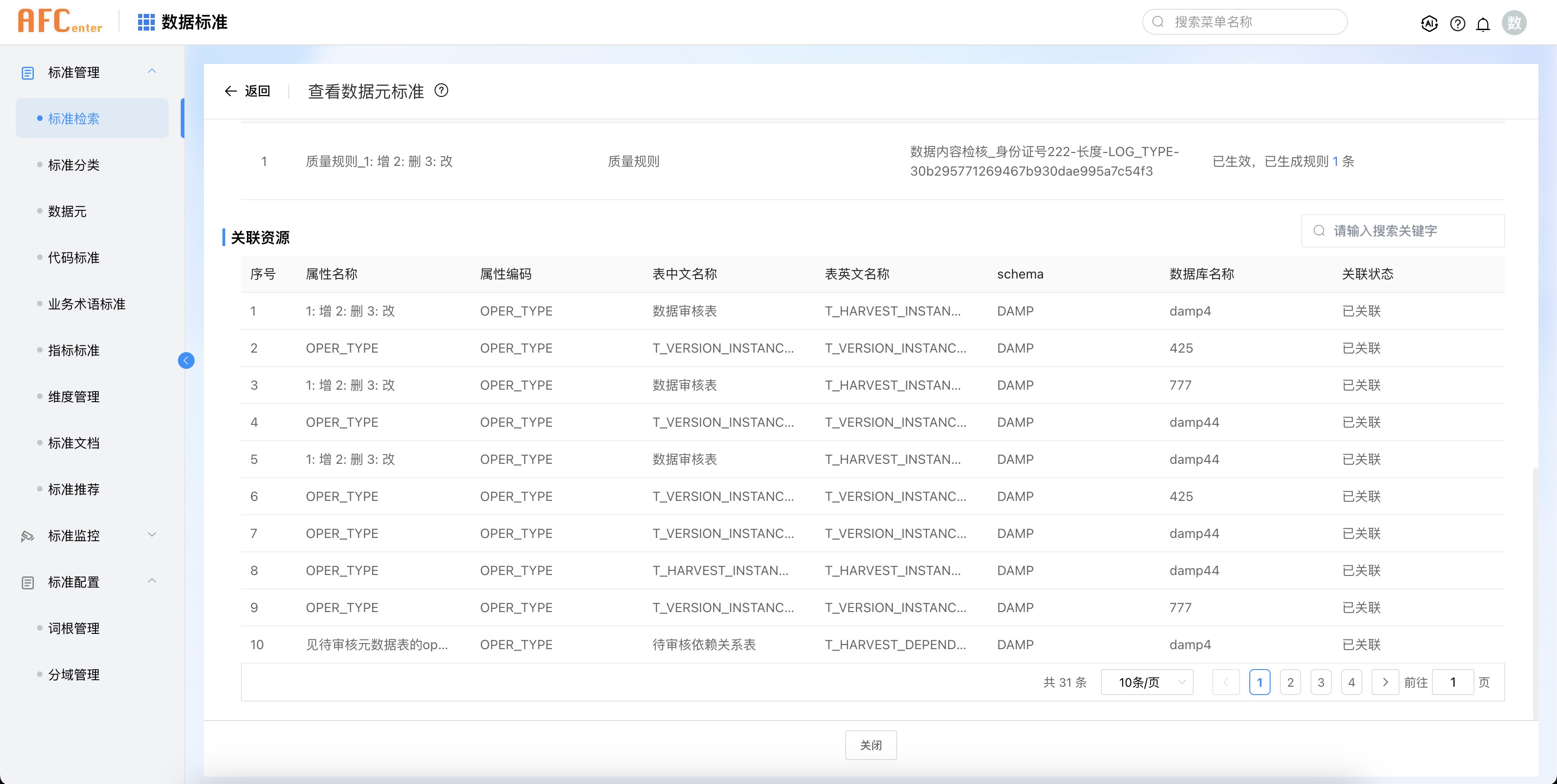The height and width of the screenshot is (784, 1557).
Task: Click database name 777 in row 3
Action: pyautogui.click(x=1180, y=386)
